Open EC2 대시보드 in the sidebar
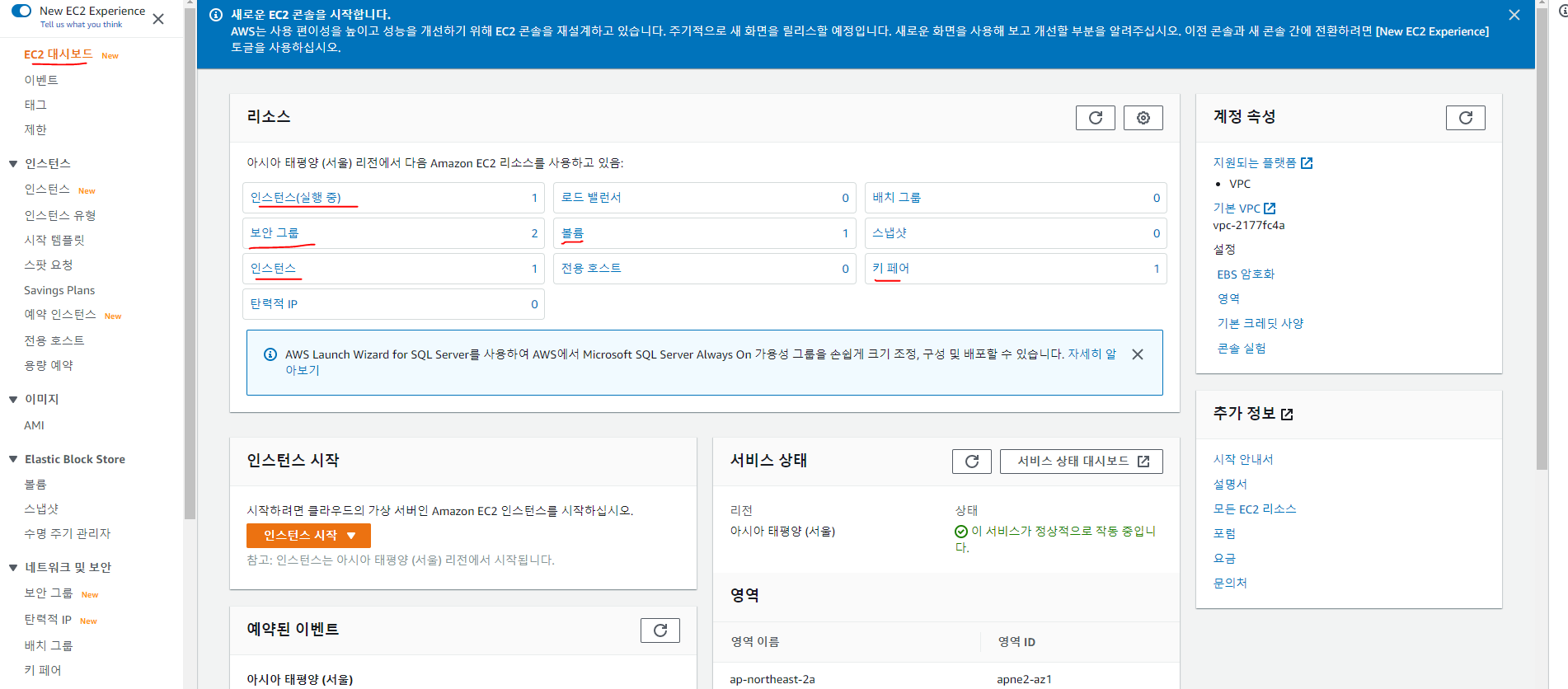Image resolution: width=1568 pixels, height=689 pixels. [x=58, y=54]
